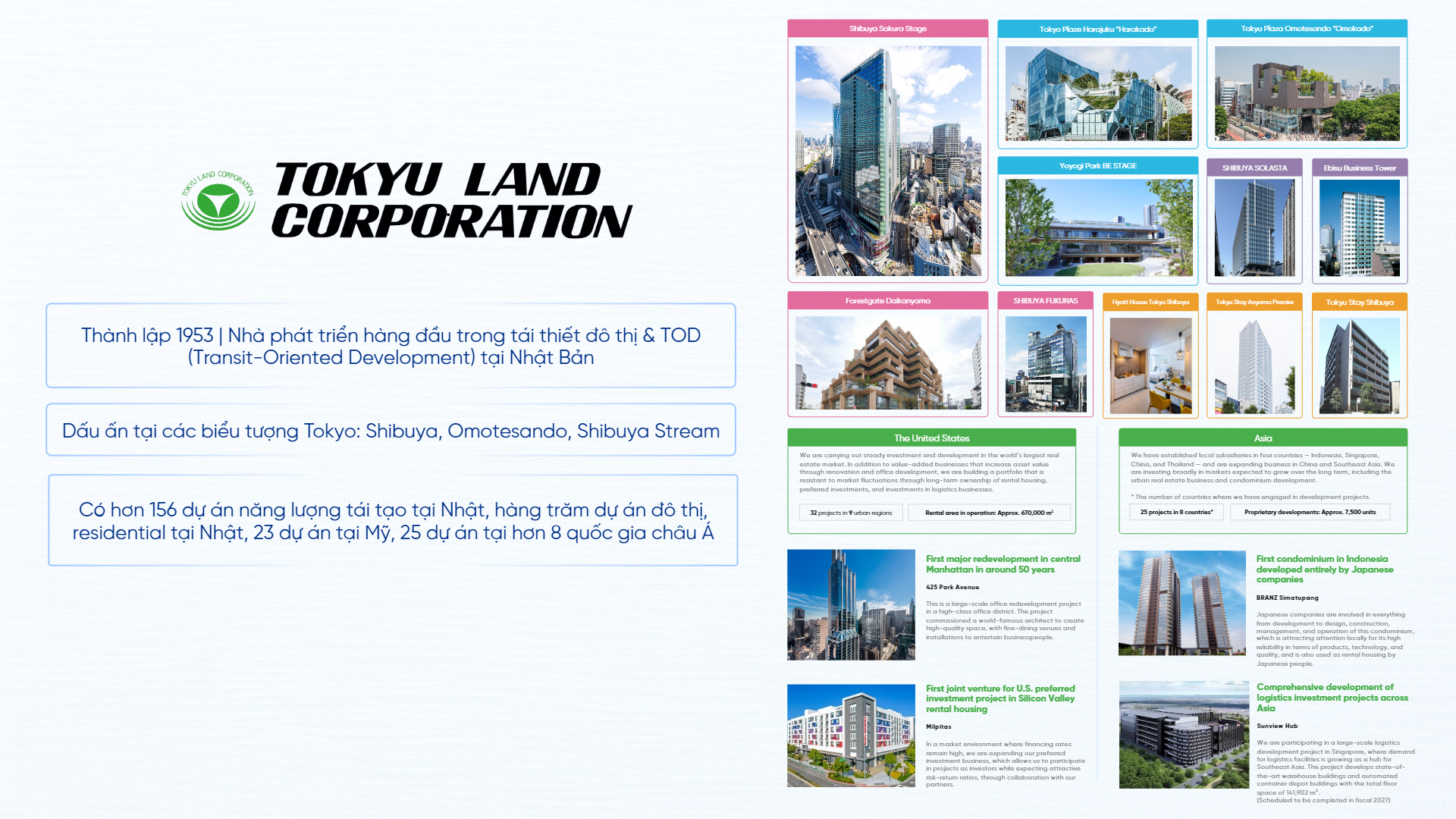Click the "Hyatt House Tokyo Shibuya" orange label

click(1150, 302)
